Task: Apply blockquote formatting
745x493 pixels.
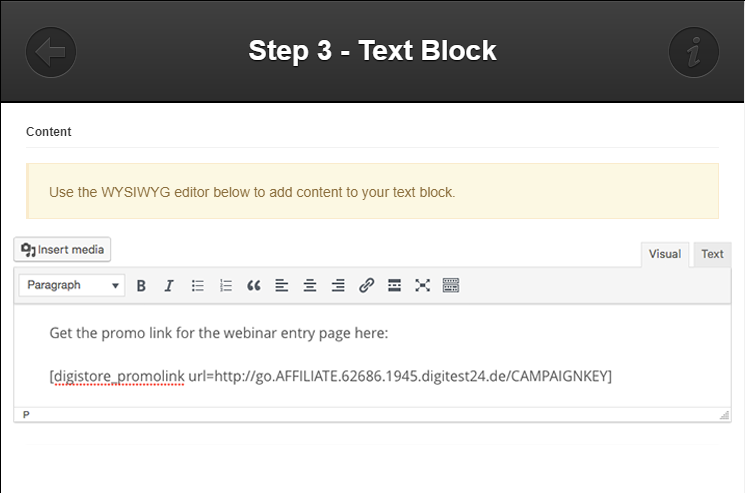Action: coord(254,286)
